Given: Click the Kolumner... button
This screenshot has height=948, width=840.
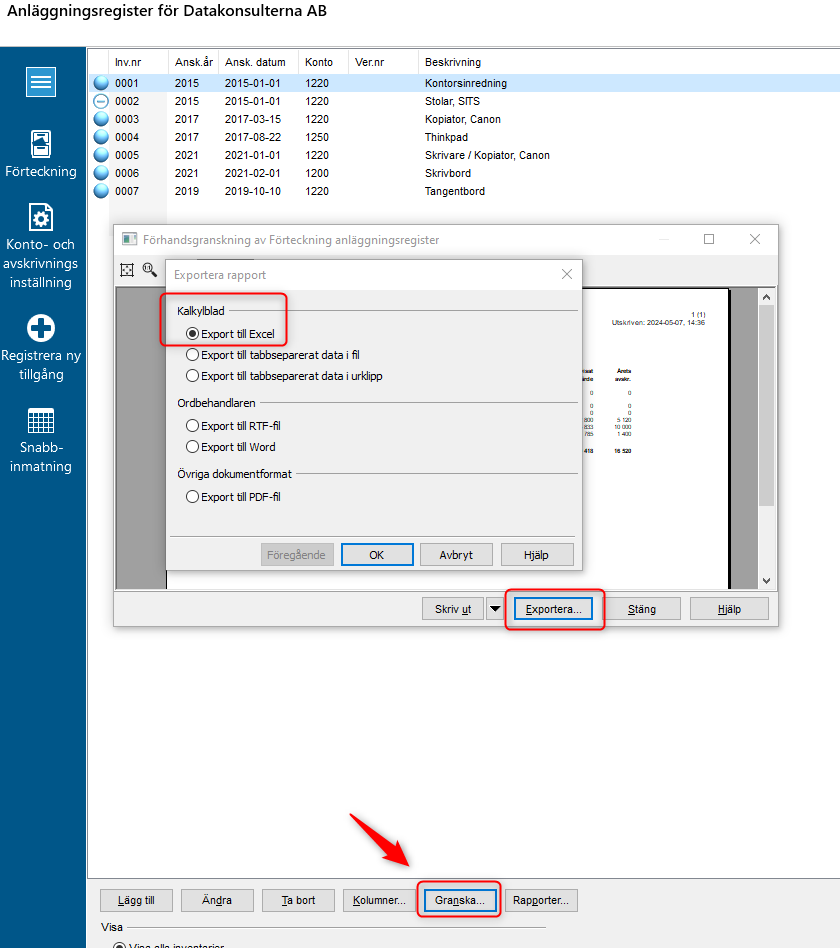Looking at the screenshot, I should (x=379, y=900).
